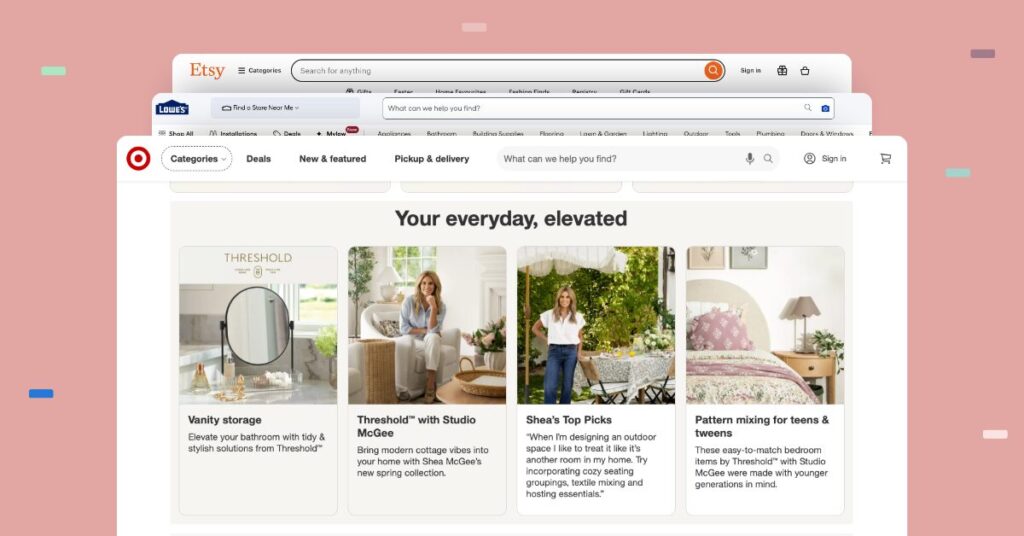Image resolution: width=1024 pixels, height=536 pixels.
Task: Click the Shea's Top Picks photo
Action: pos(596,325)
